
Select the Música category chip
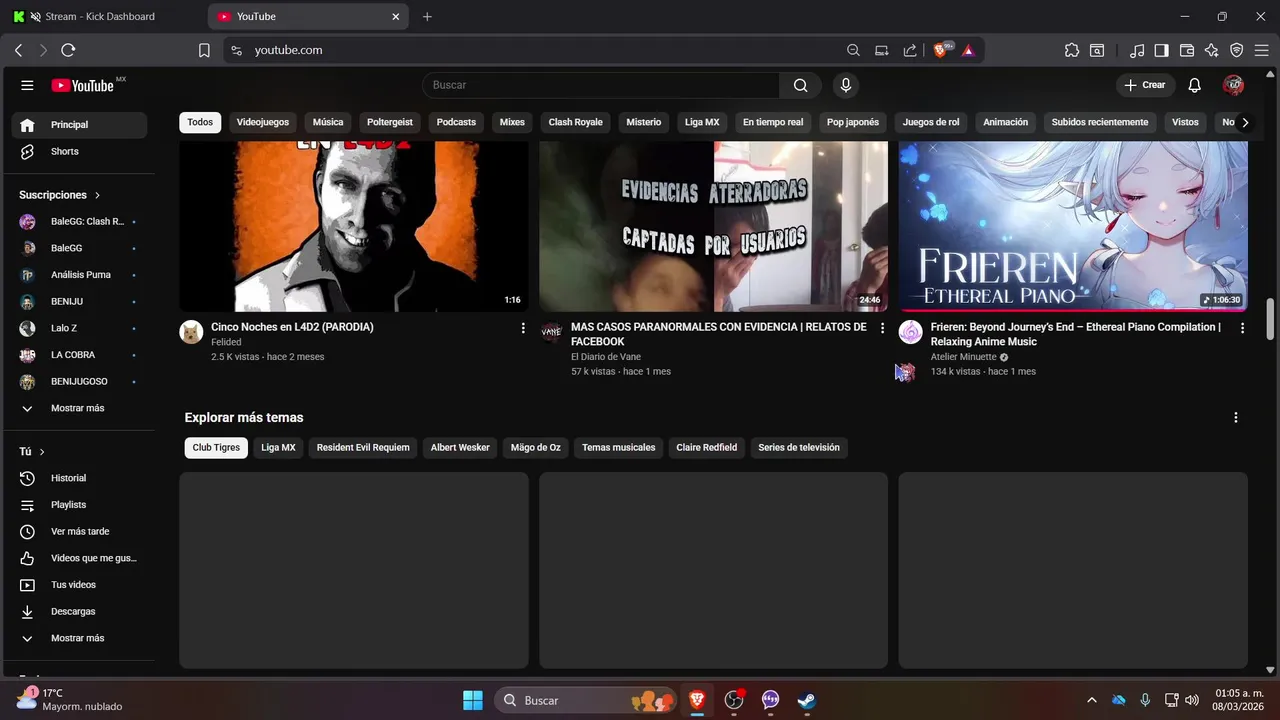(328, 122)
